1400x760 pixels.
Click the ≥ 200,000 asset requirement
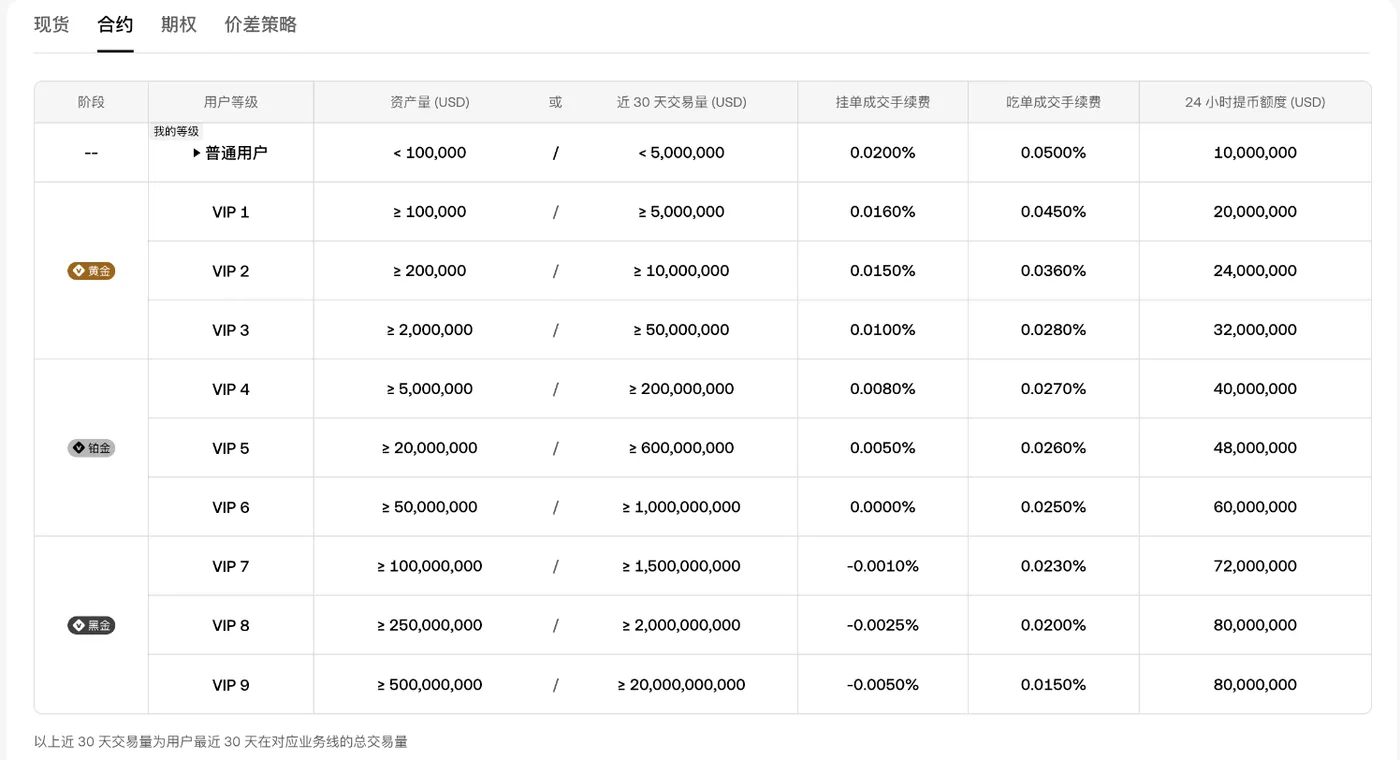coord(430,271)
